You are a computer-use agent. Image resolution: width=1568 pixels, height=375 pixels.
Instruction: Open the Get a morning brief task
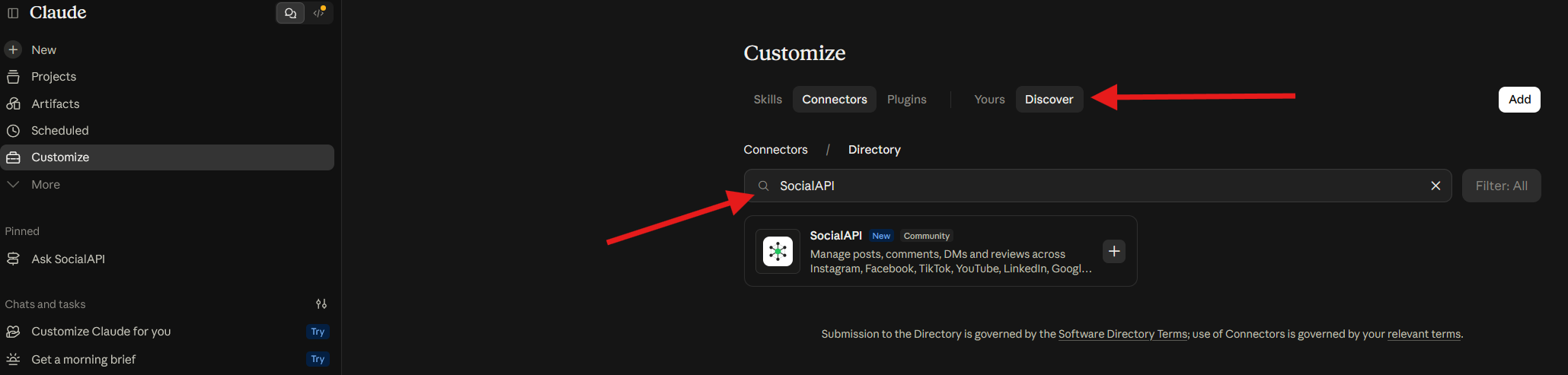click(83, 359)
